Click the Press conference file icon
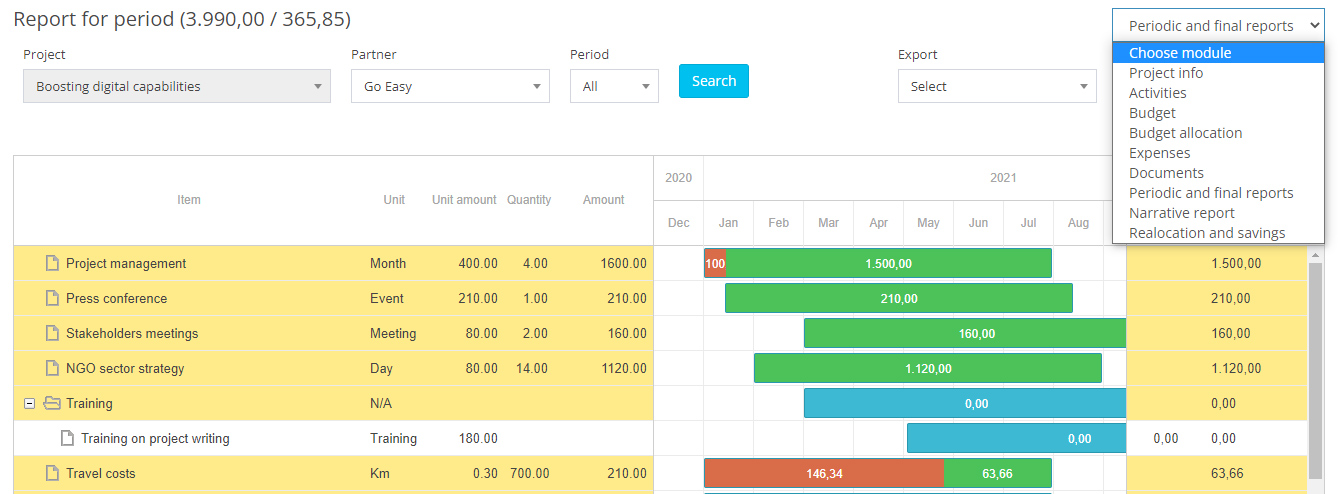This screenshot has height=494, width=1339. (x=52, y=299)
